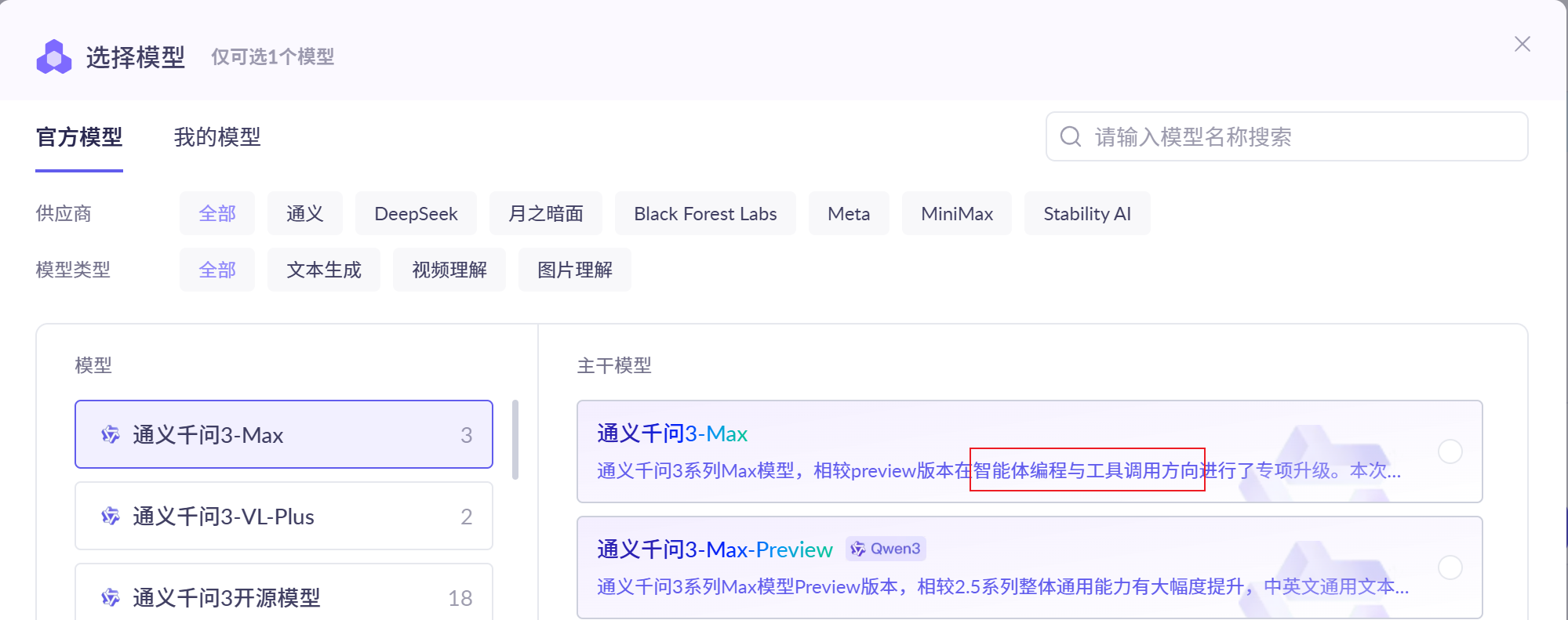The image size is (1568, 620).
Task: Click the Qwen icon beside 通义千问3开源模型
Action: point(111,597)
